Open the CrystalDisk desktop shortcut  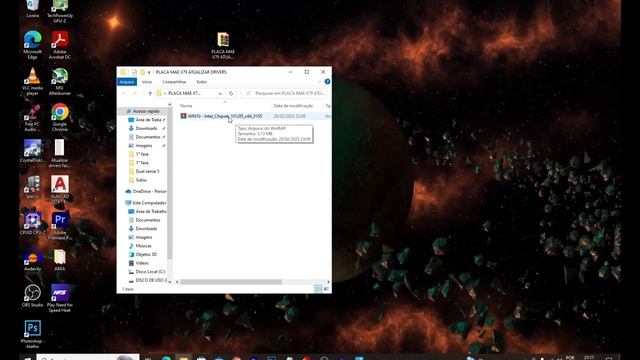[32, 151]
